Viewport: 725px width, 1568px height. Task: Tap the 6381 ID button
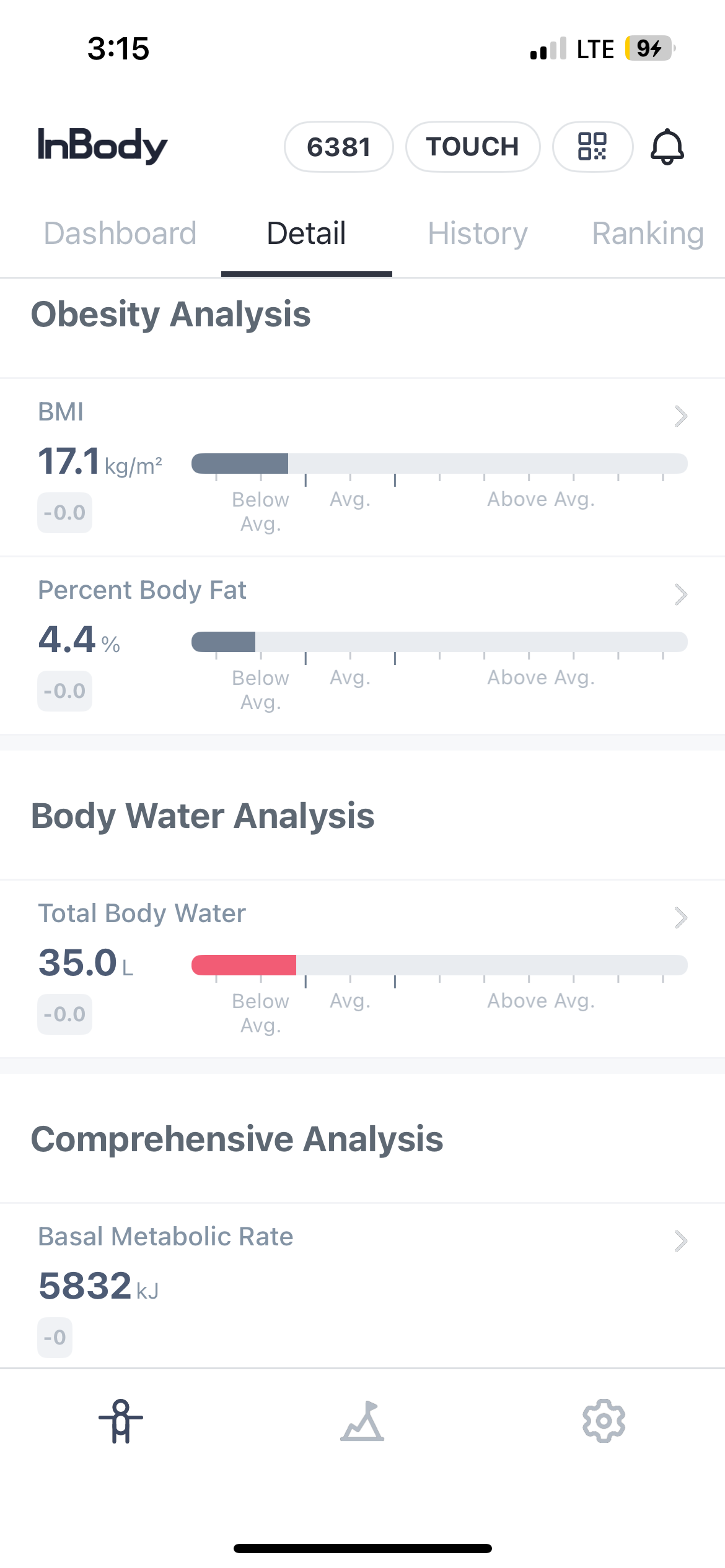click(x=338, y=147)
